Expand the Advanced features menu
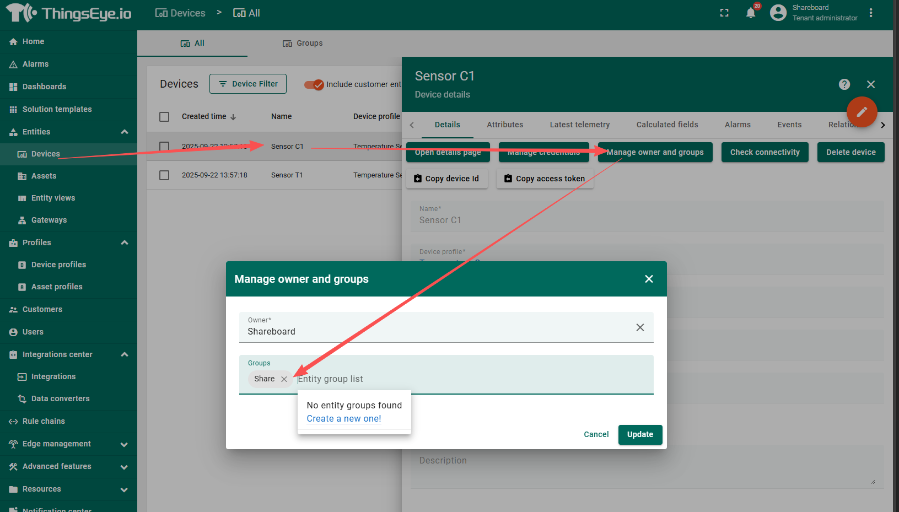Image resolution: width=899 pixels, height=512 pixels. (x=124, y=466)
